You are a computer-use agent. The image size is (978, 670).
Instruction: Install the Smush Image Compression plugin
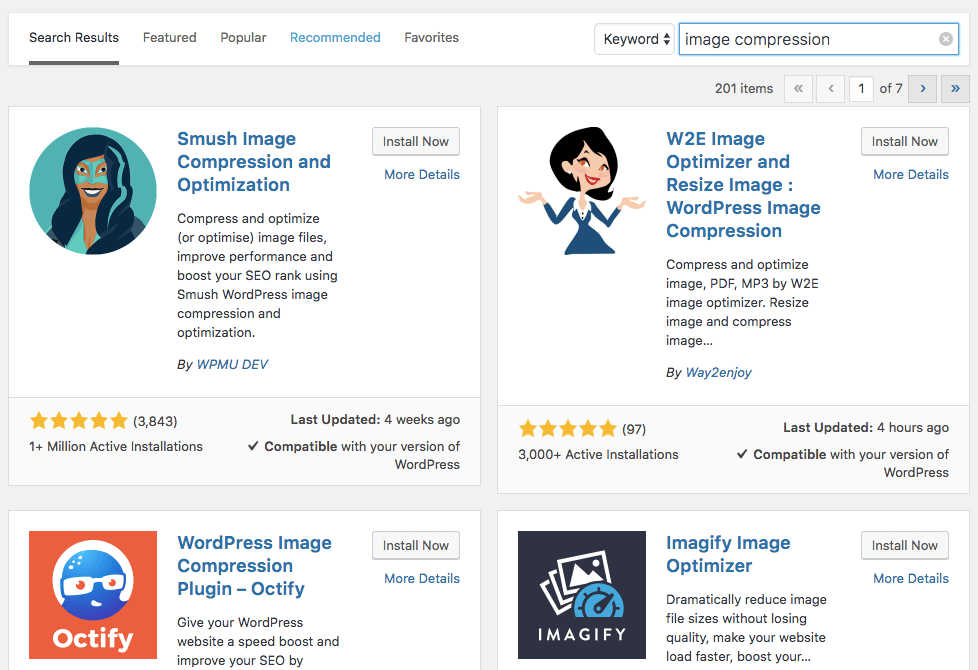coord(415,141)
